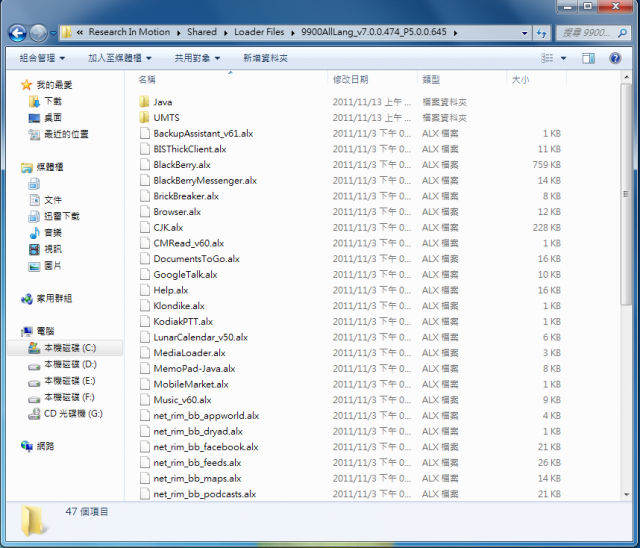
Task: Click Shared breadcrumb in address bar
Action: point(202,32)
